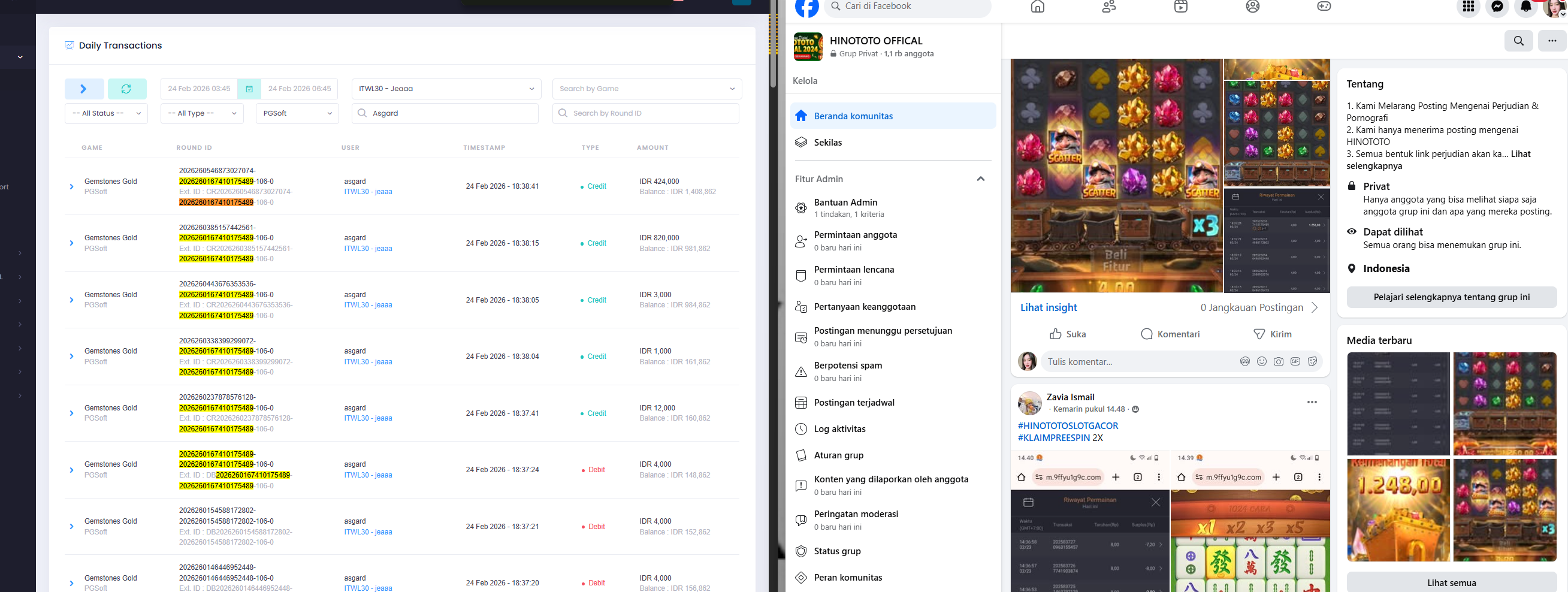Click the group search magnifier button

[x=1519, y=41]
